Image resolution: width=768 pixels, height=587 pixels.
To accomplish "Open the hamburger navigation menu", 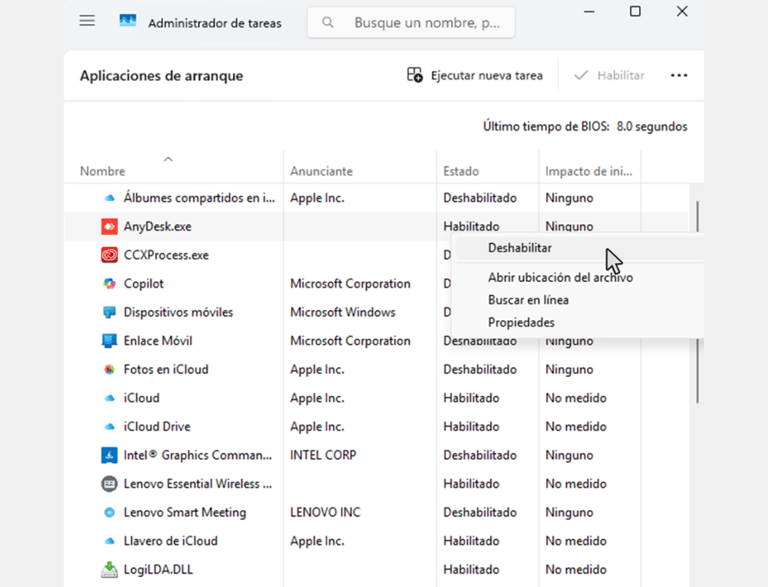I will pos(87,21).
